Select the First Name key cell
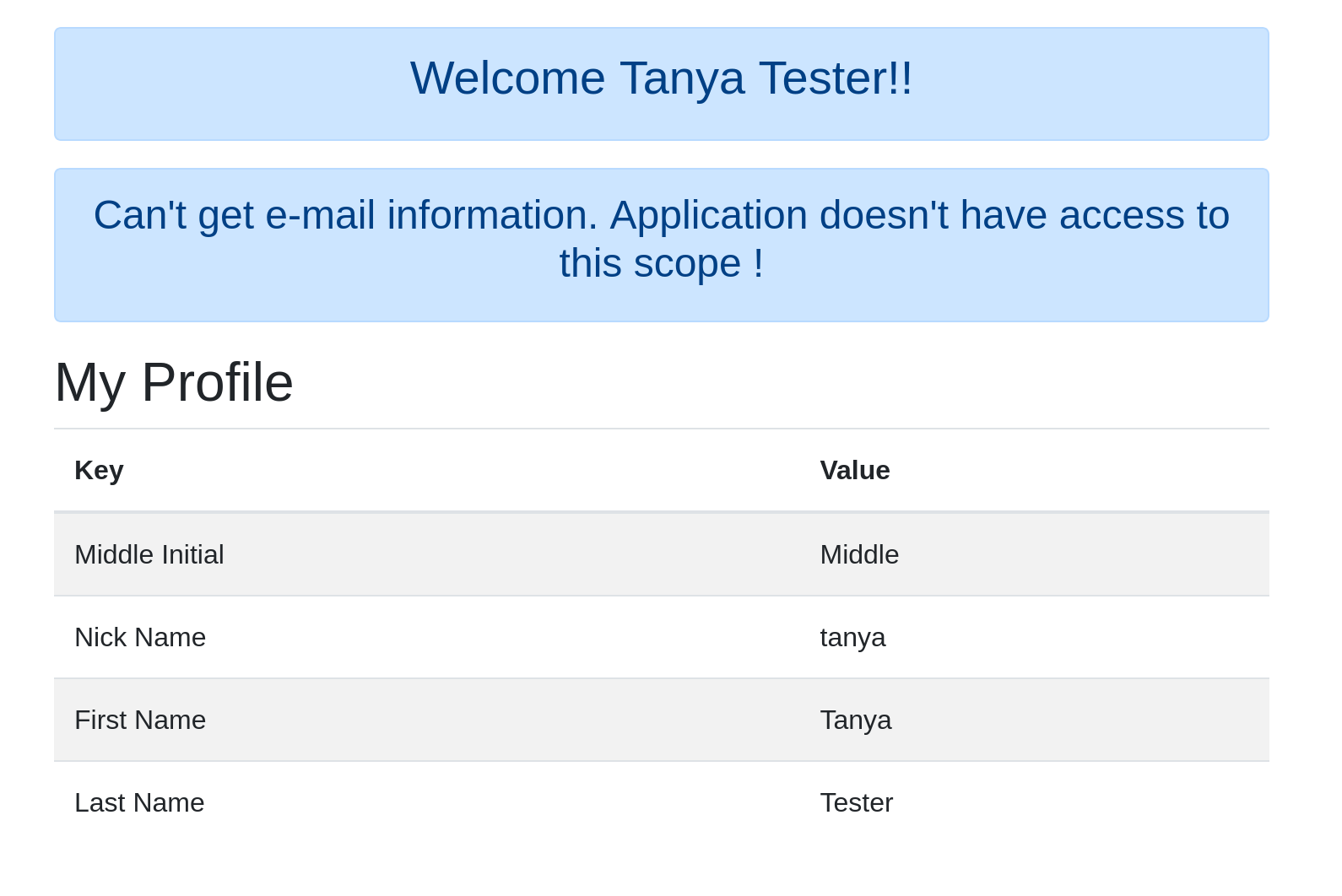This screenshot has width=1342, height=896. [x=140, y=720]
